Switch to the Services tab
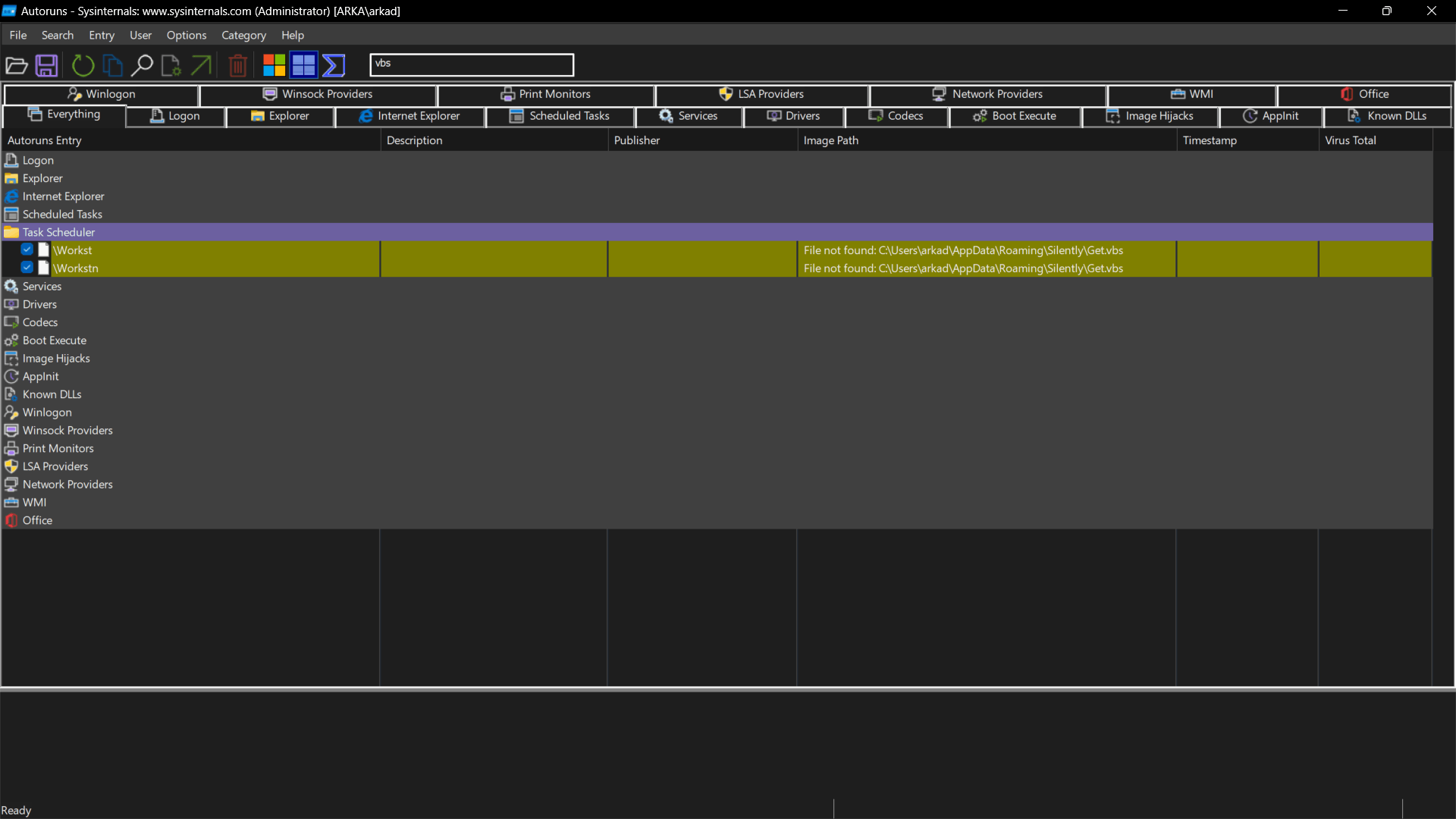 689,116
